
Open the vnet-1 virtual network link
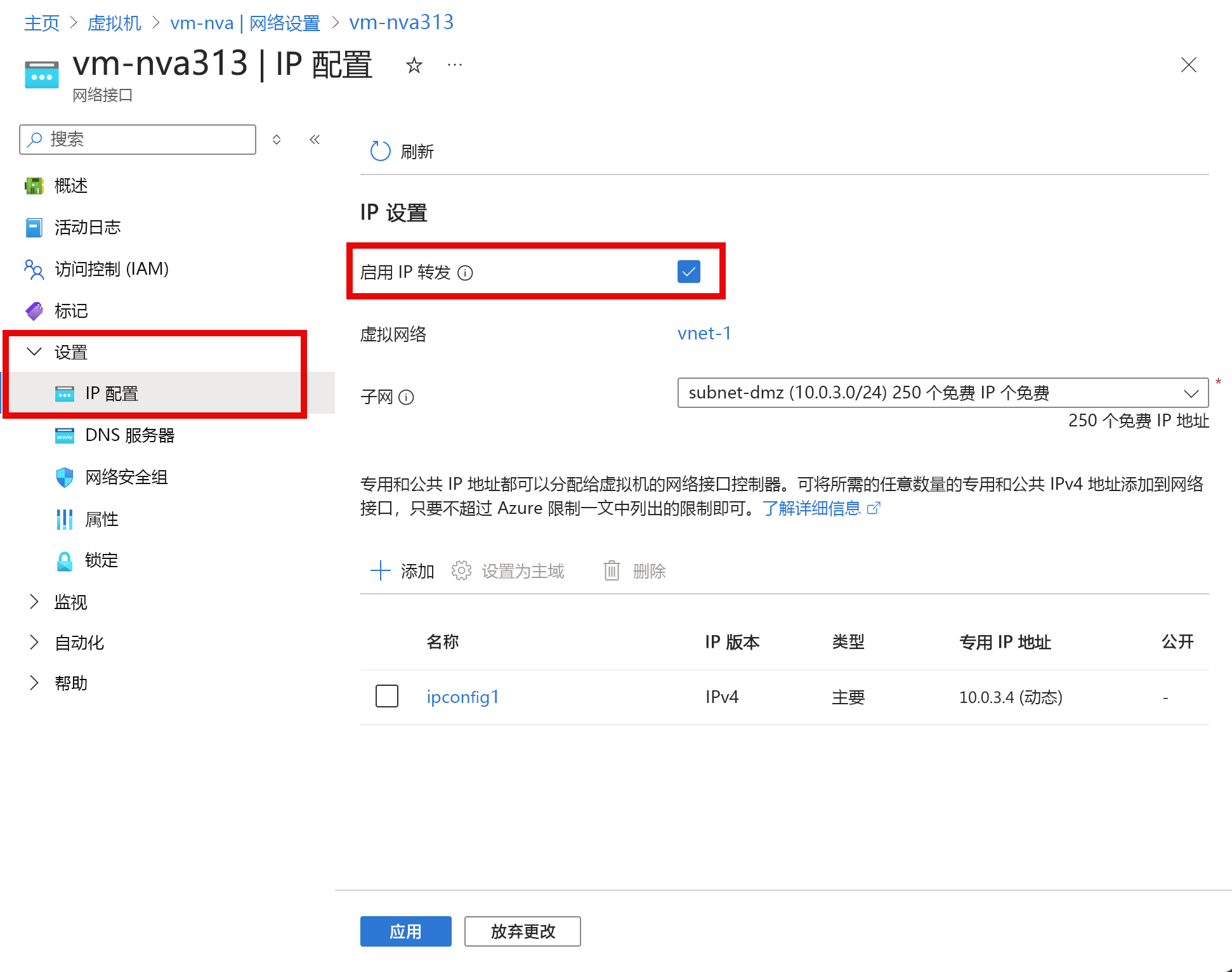(704, 334)
